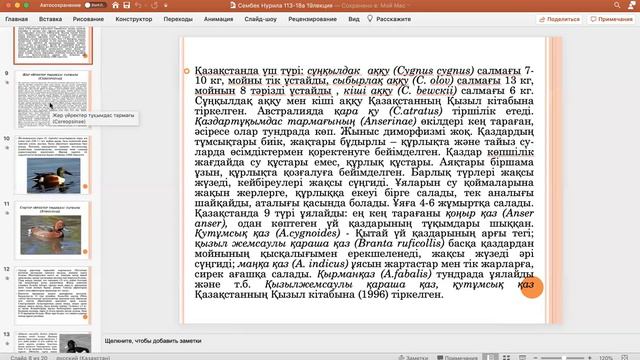Select slide 13 thumbnail
Viewport: 640px width, 360px height.
pyautogui.click(x=52, y=342)
